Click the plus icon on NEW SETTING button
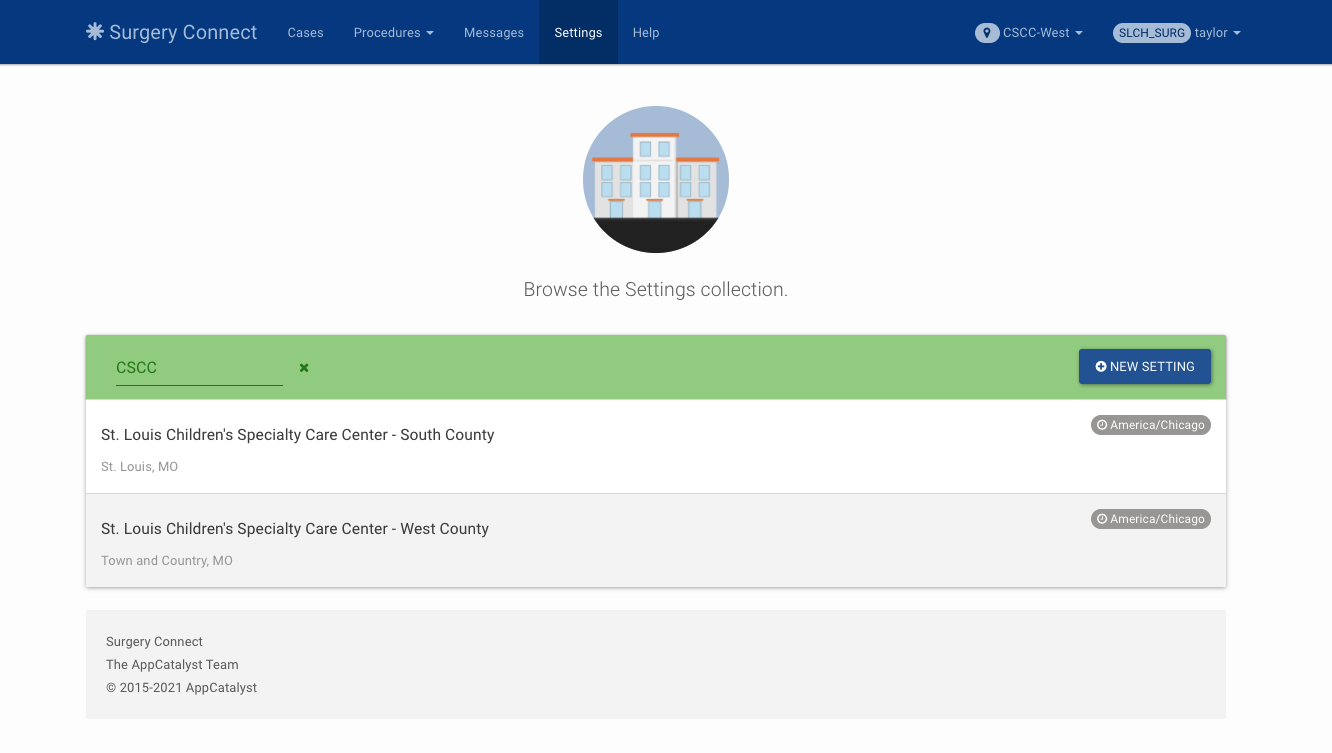The image size is (1332, 753). click(x=1100, y=366)
